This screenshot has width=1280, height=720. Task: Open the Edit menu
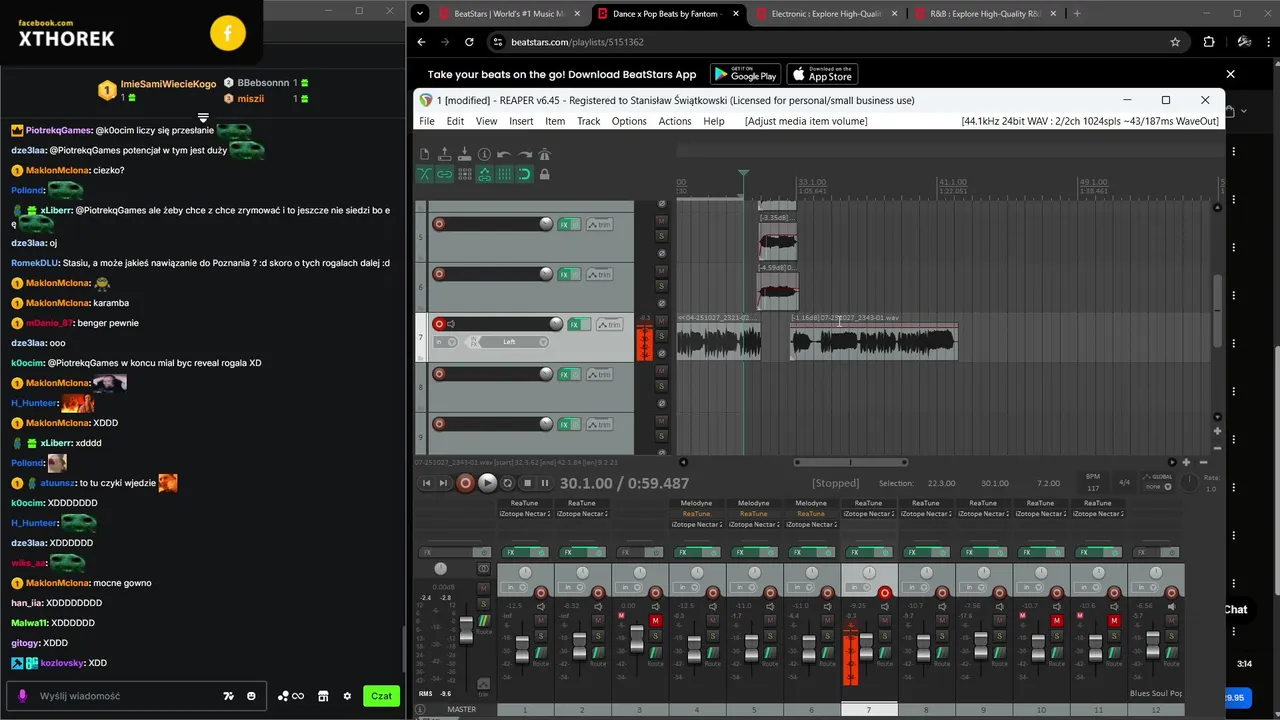455,121
